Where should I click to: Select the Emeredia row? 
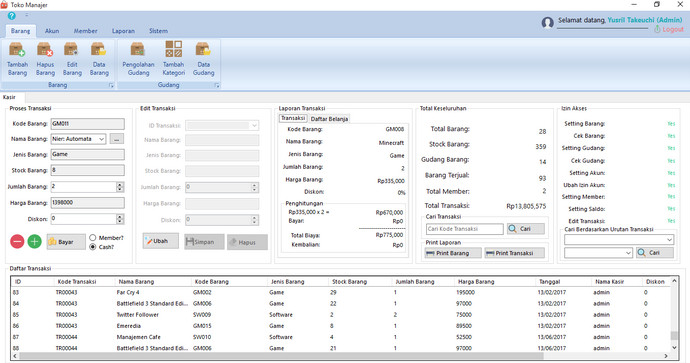point(341,326)
